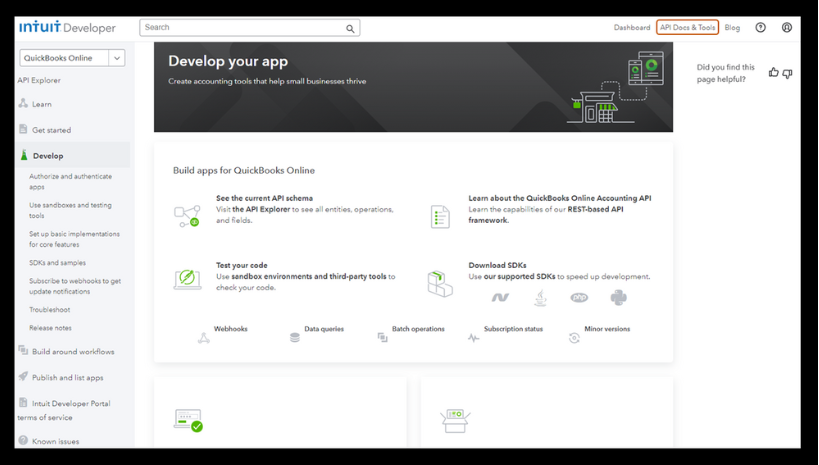Open Subscribe to webhooks sidebar link
This screenshot has height=465, width=819.
coord(75,286)
